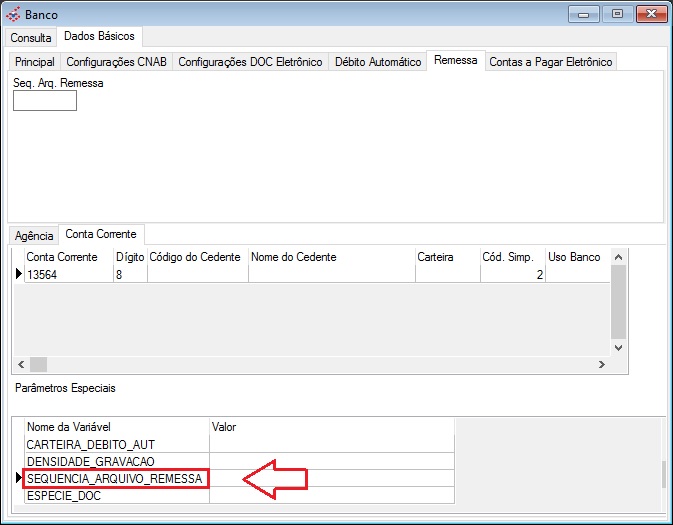Click the Banco app icon in title bar
Image resolution: width=673 pixels, height=525 pixels.
tap(14, 15)
